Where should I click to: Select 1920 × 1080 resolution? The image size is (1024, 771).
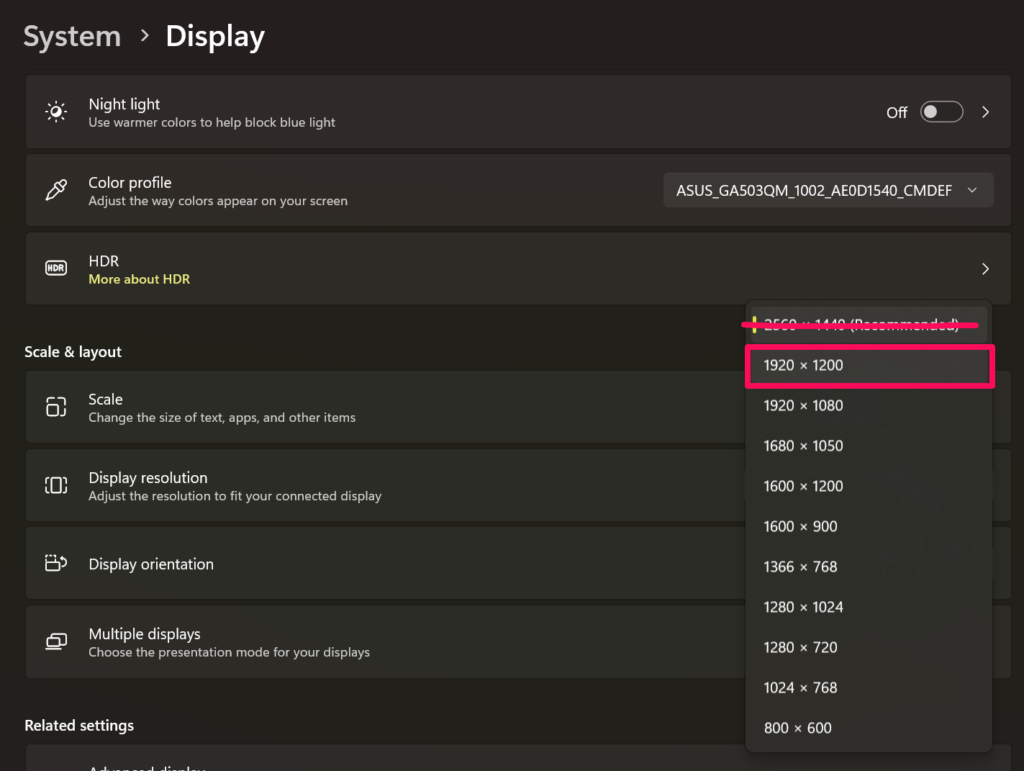(868, 406)
